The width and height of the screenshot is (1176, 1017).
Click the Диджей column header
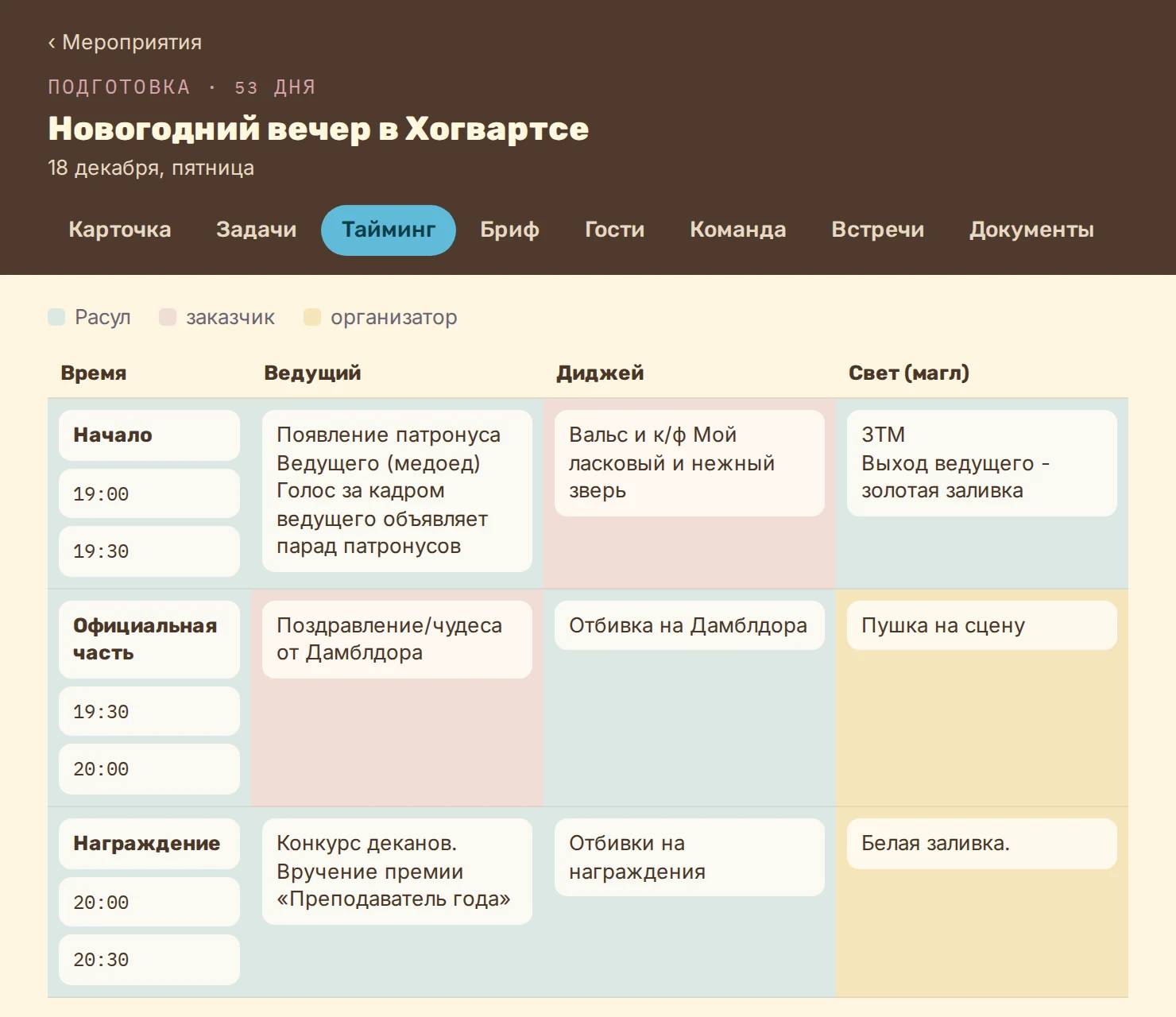600,373
